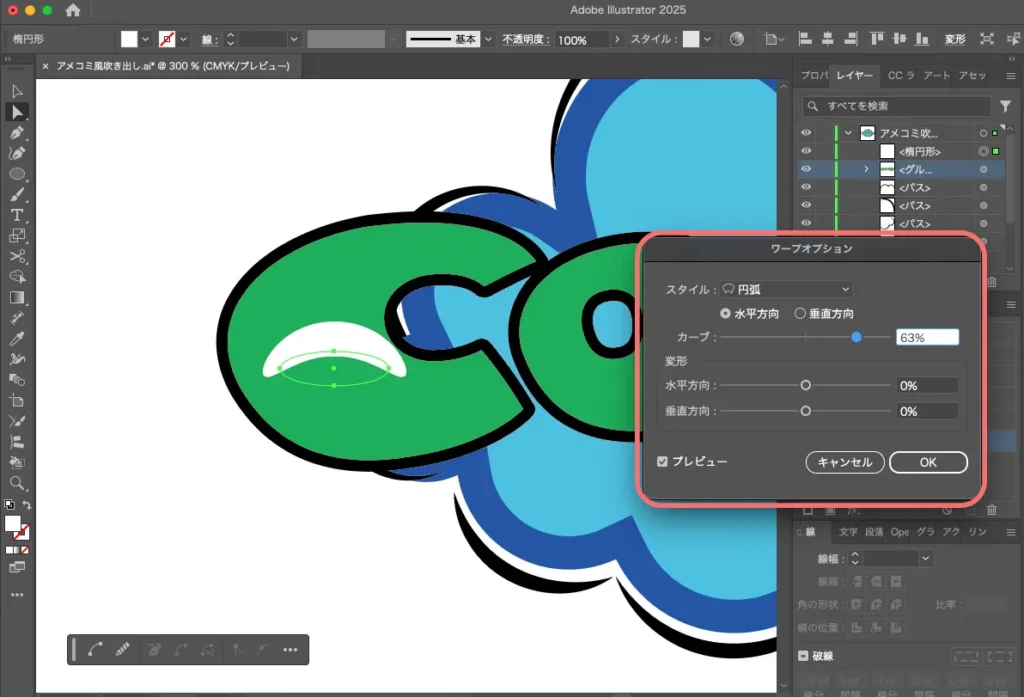Image resolution: width=1024 pixels, height=697 pixels.
Task: Activate the Zoom magnifier tool
Action: (17, 483)
